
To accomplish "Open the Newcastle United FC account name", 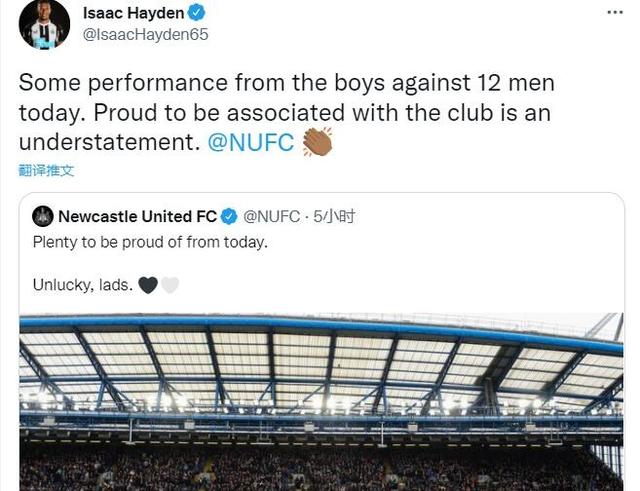I will (137, 216).
